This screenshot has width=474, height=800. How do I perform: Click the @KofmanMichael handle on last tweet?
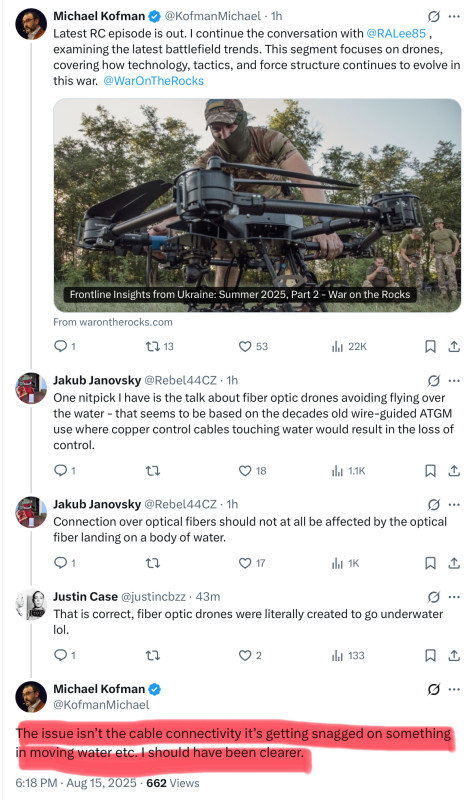tap(101, 705)
